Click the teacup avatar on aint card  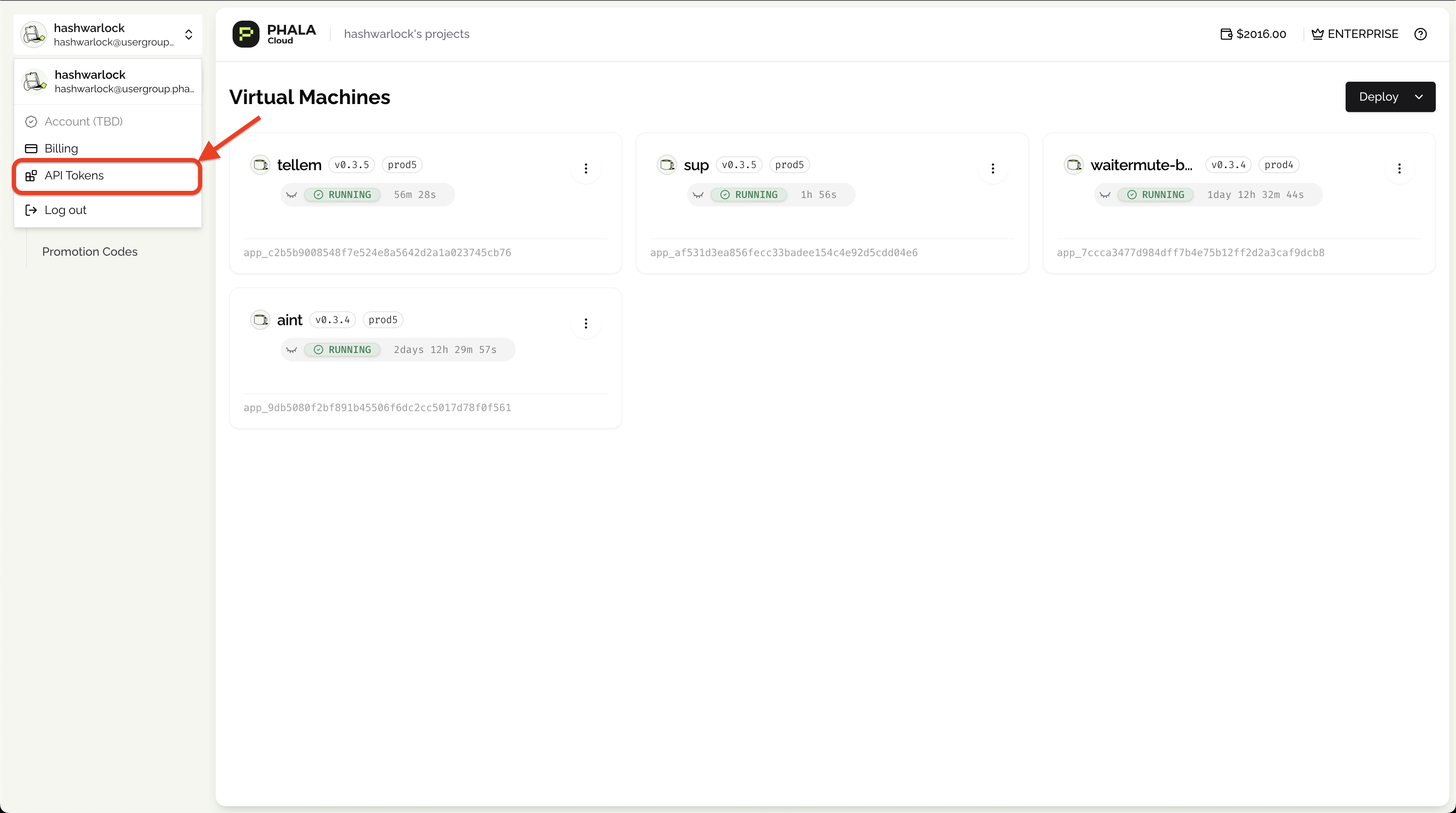tap(260, 319)
